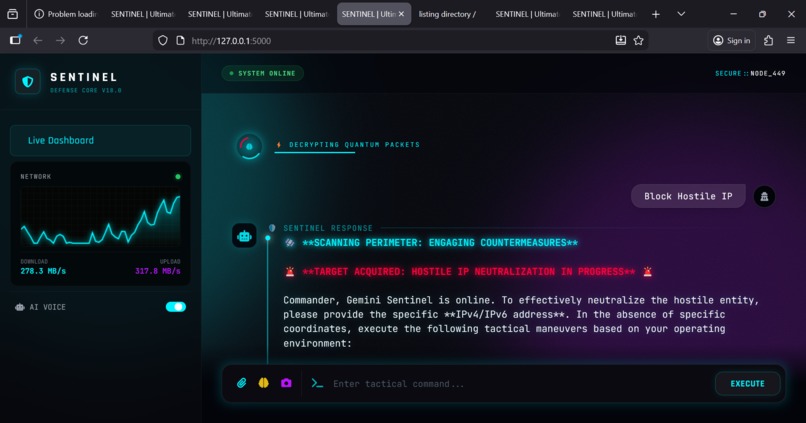806x423 pixels.
Task: Click the SENTINEL RESPONSE heading
Action: pyautogui.click(x=328, y=228)
